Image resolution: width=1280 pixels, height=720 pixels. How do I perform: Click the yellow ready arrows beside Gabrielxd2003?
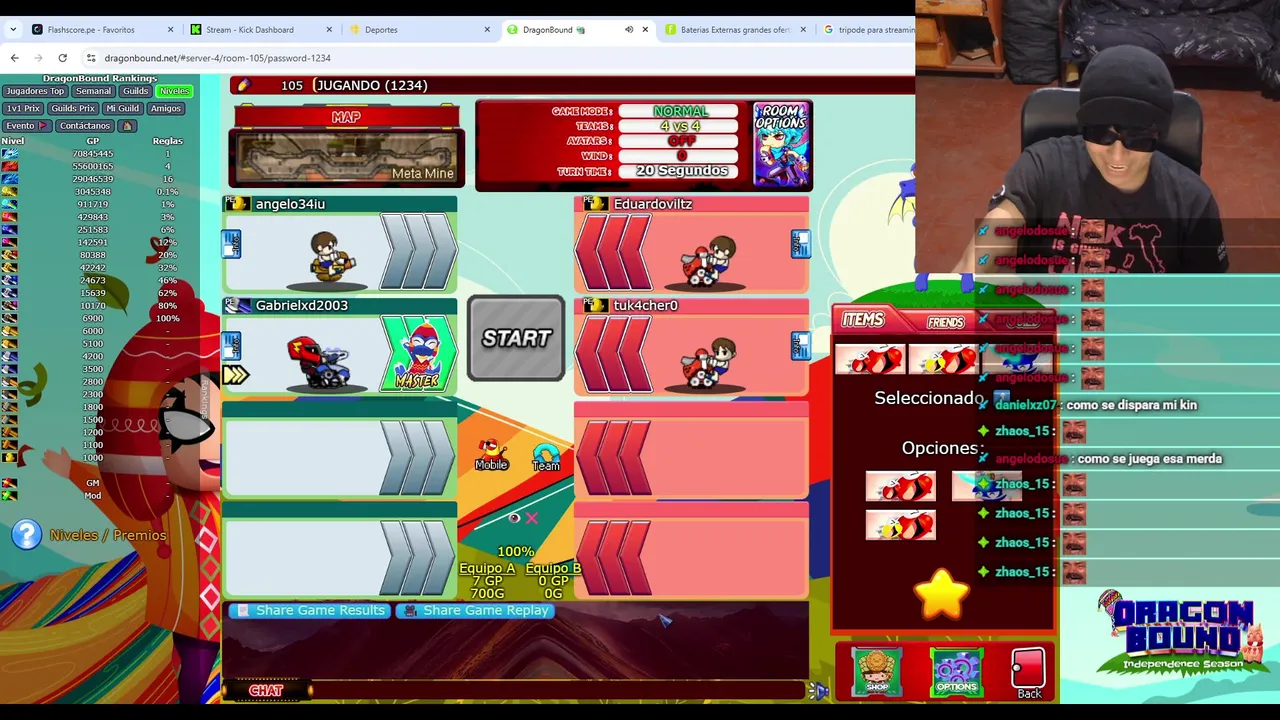235,375
